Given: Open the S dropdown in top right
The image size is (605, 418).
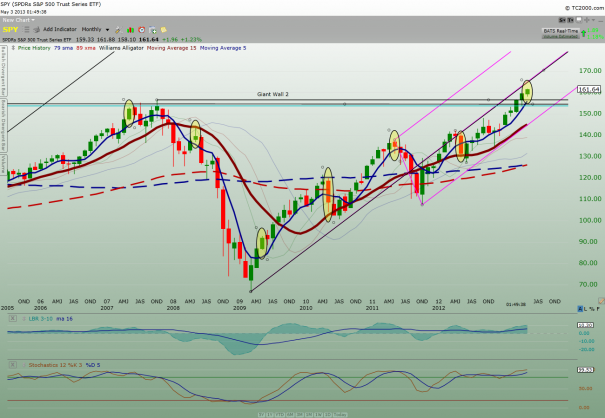Looking at the screenshot, I should pyautogui.click(x=562, y=20).
